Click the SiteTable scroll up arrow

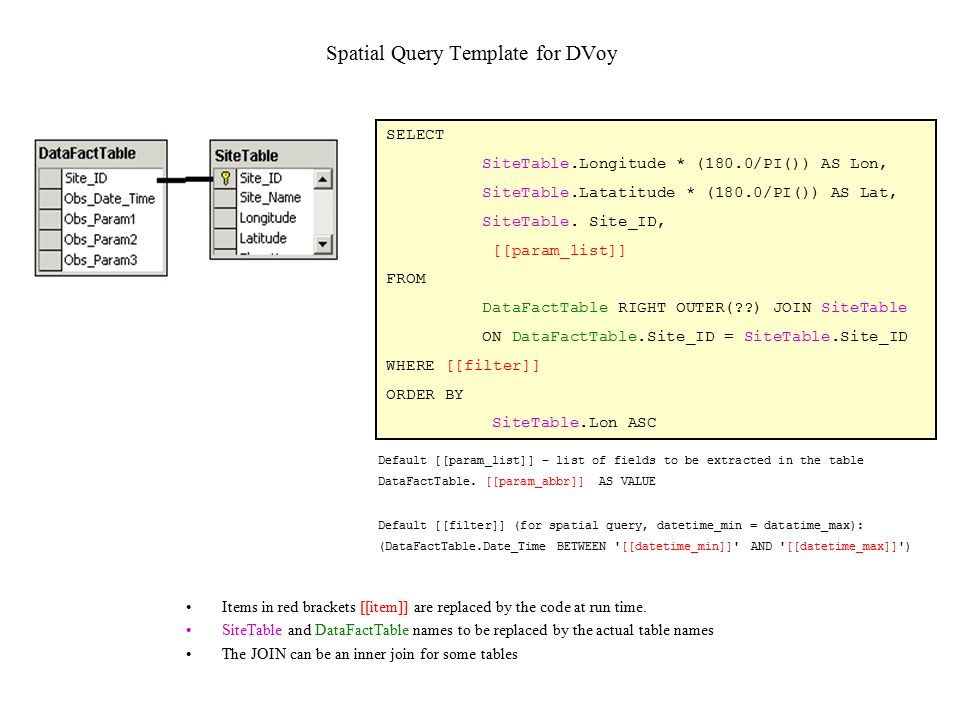pos(323,179)
